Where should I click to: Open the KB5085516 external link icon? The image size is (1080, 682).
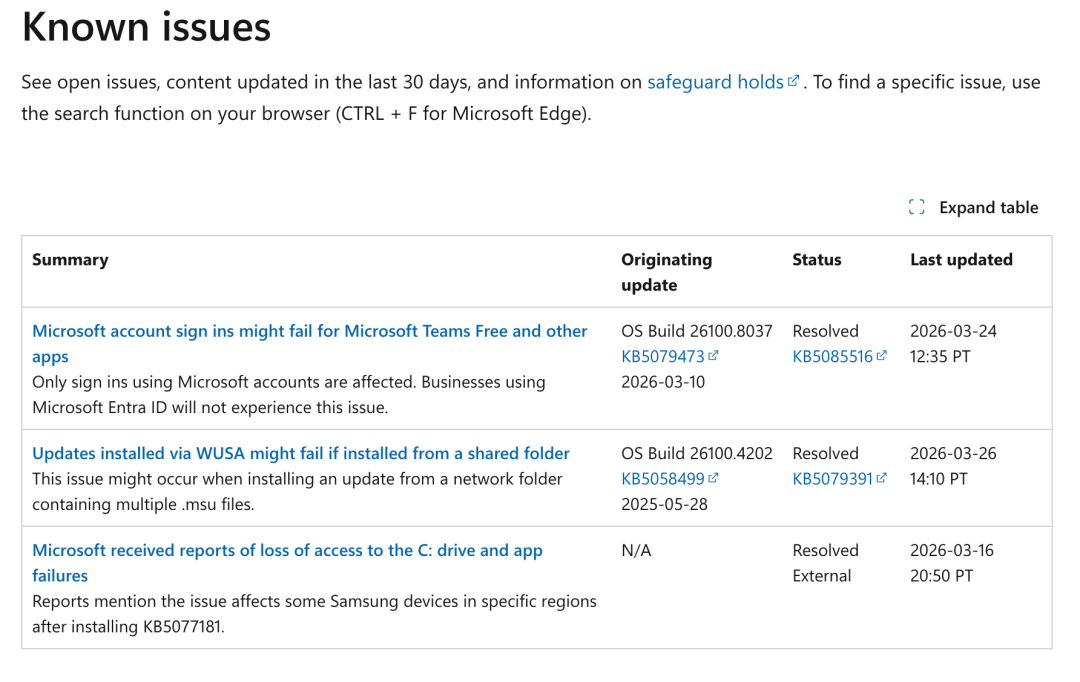pos(882,355)
